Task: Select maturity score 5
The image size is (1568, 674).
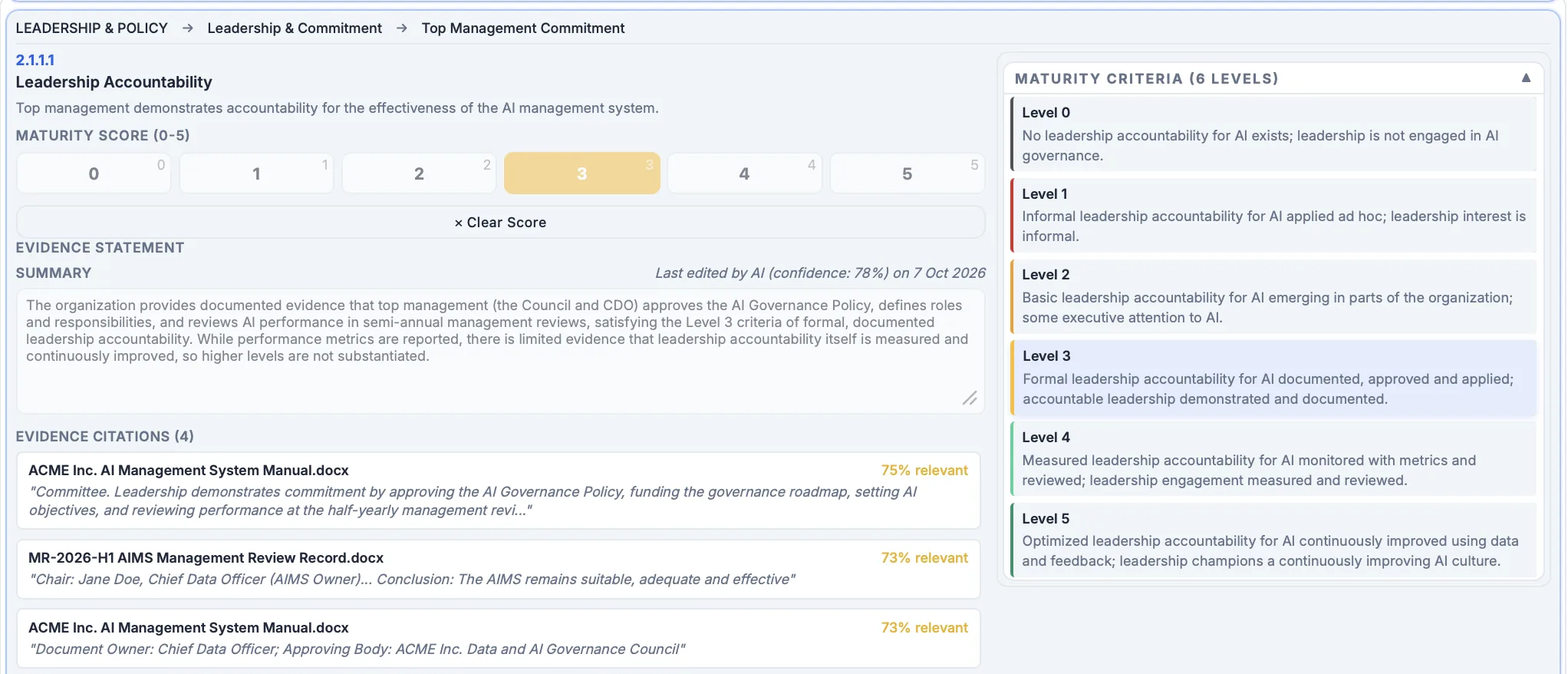Action: click(907, 173)
